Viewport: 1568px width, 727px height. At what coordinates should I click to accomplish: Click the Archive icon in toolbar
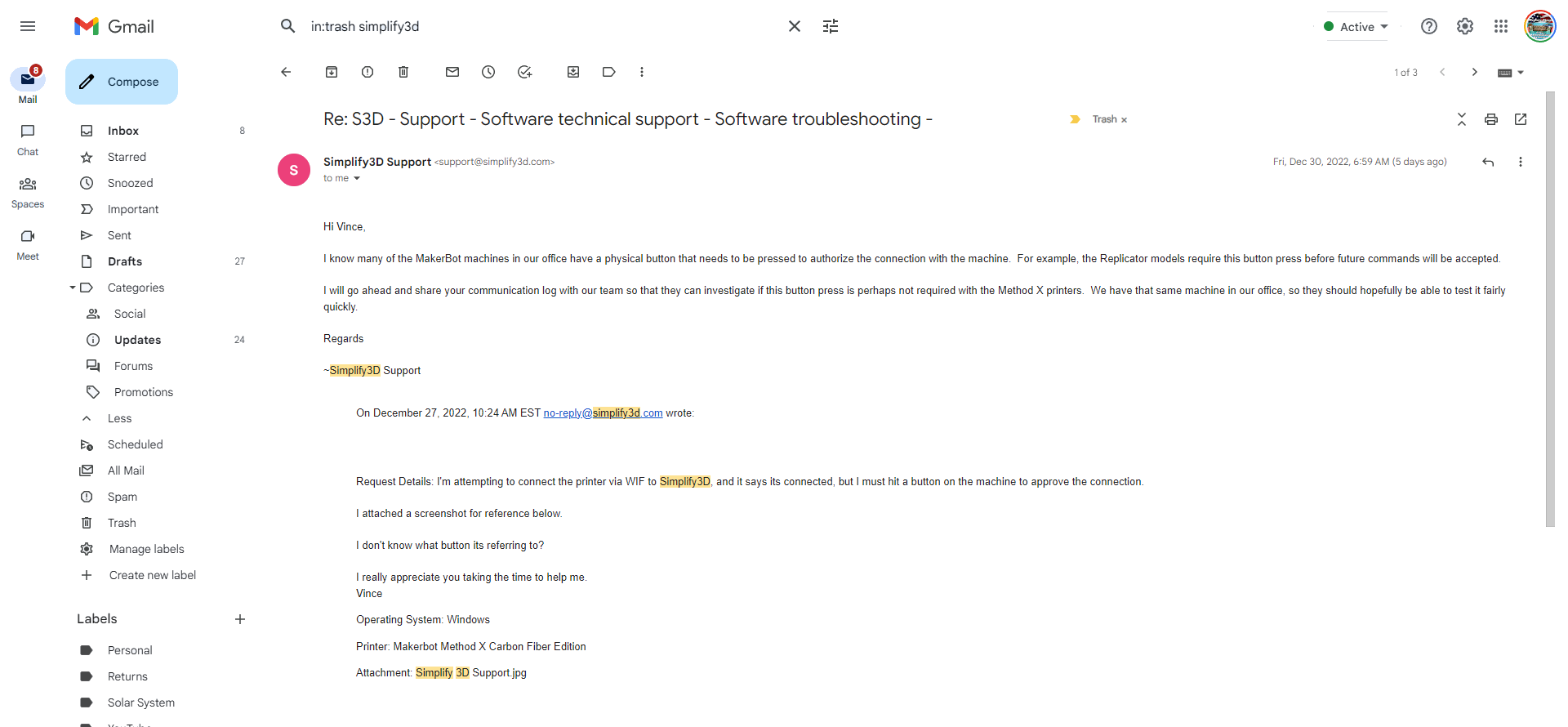click(x=332, y=72)
